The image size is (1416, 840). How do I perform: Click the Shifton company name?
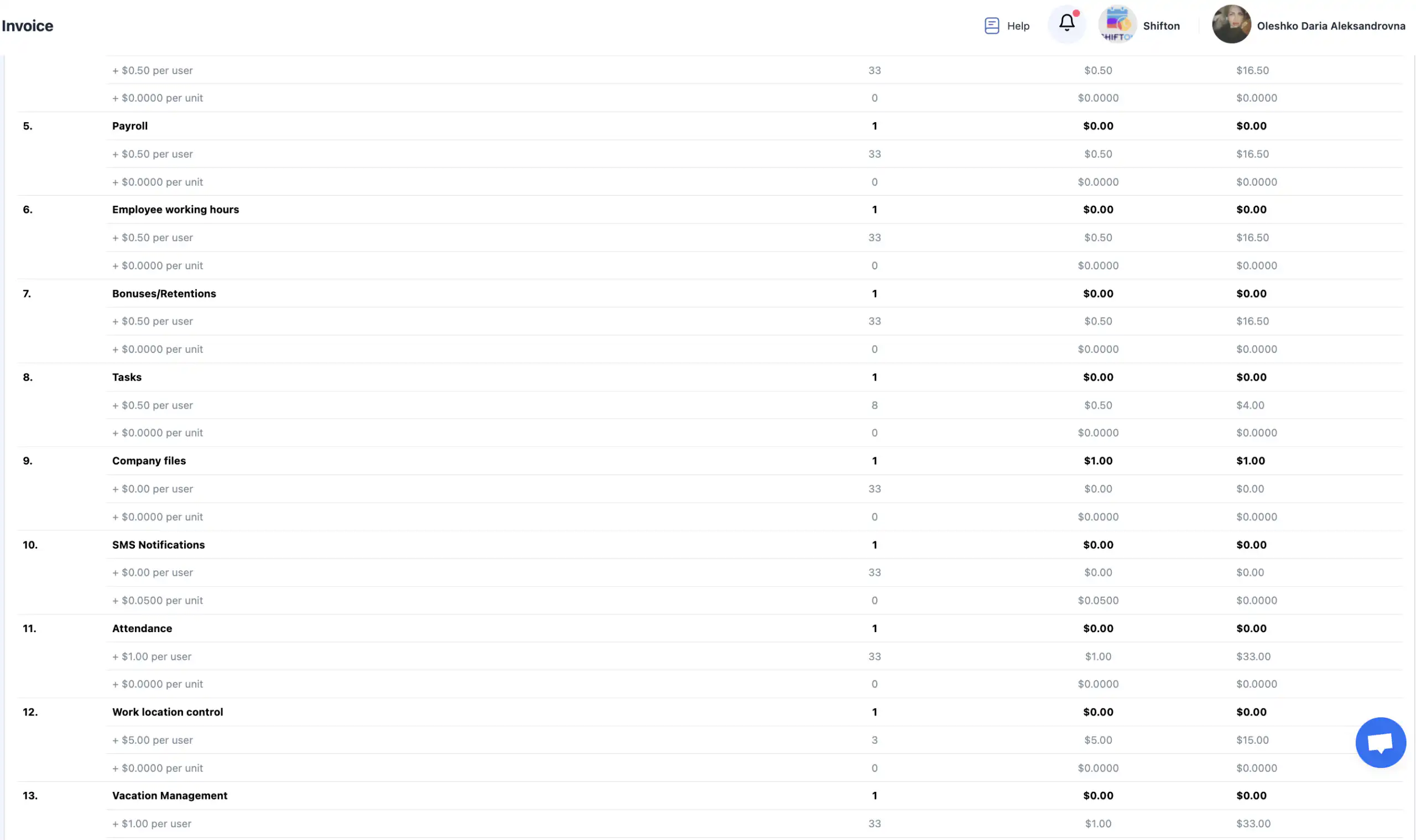tap(1160, 26)
